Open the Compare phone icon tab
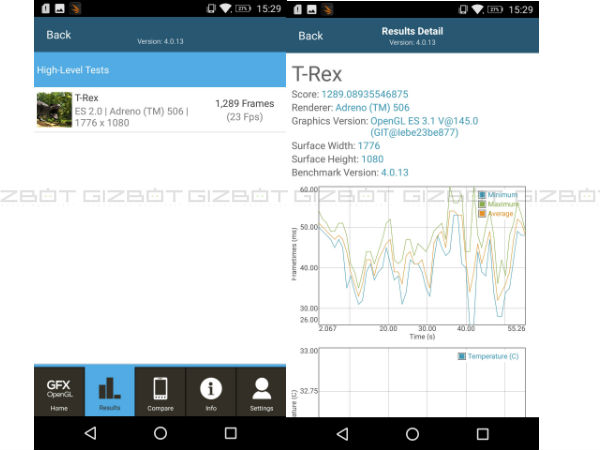This screenshot has height=450, width=600. coord(160,391)
